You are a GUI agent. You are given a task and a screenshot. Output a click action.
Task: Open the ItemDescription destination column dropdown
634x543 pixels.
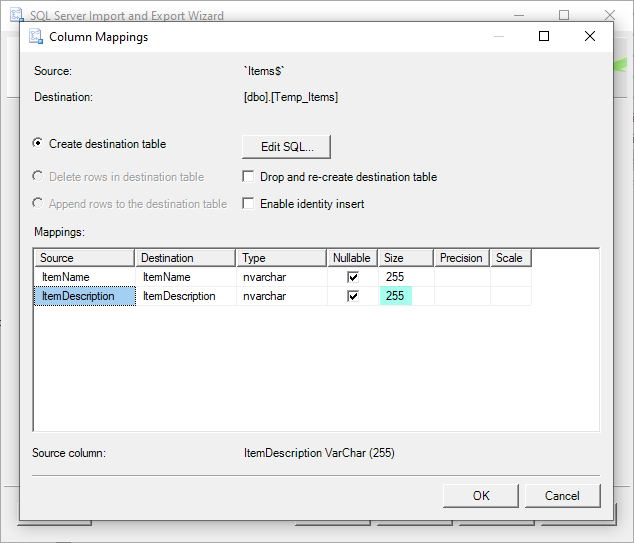(185, 296)
